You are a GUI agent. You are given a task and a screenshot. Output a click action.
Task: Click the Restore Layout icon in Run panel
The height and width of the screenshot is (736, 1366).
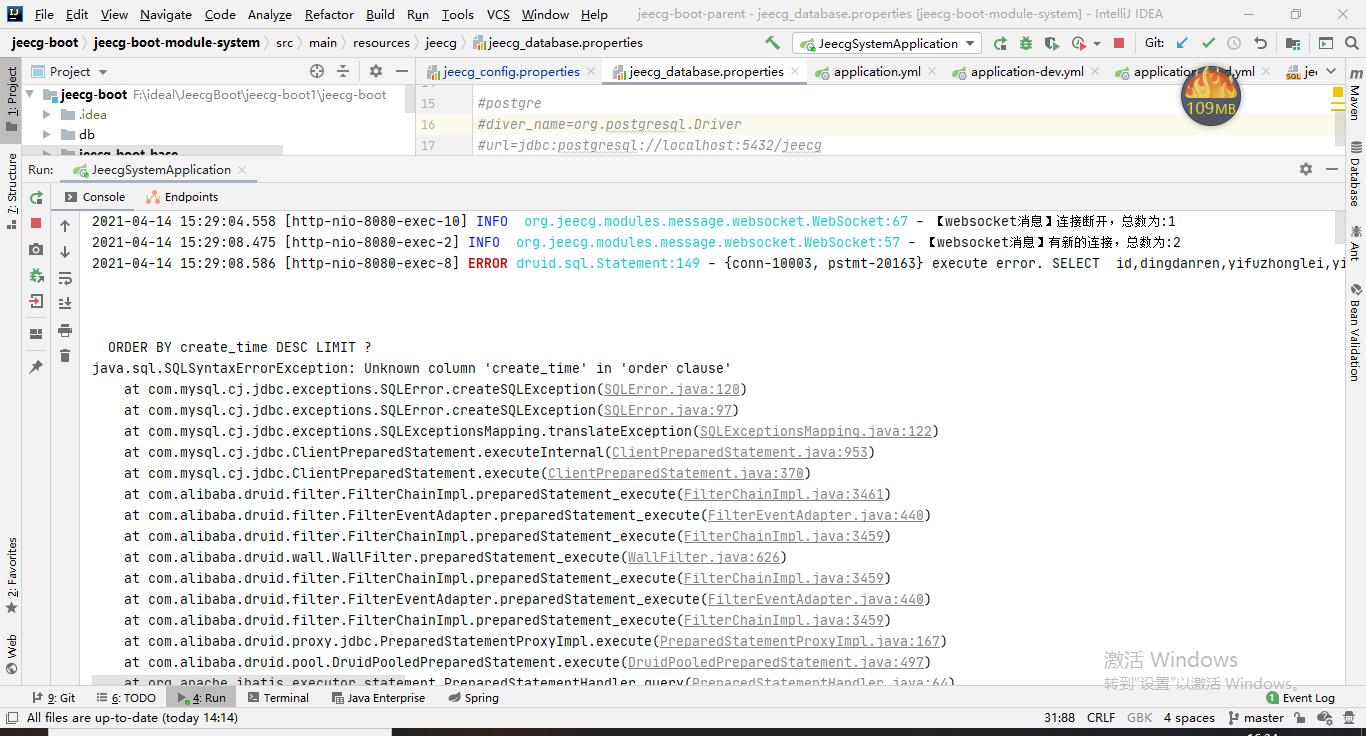(36, 334)
